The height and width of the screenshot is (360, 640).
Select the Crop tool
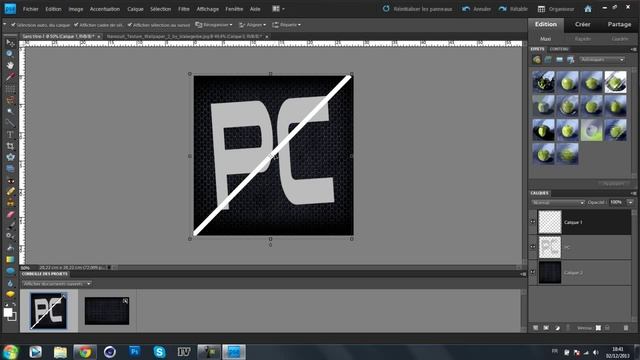pyautogui.click(x=10, y=146)
